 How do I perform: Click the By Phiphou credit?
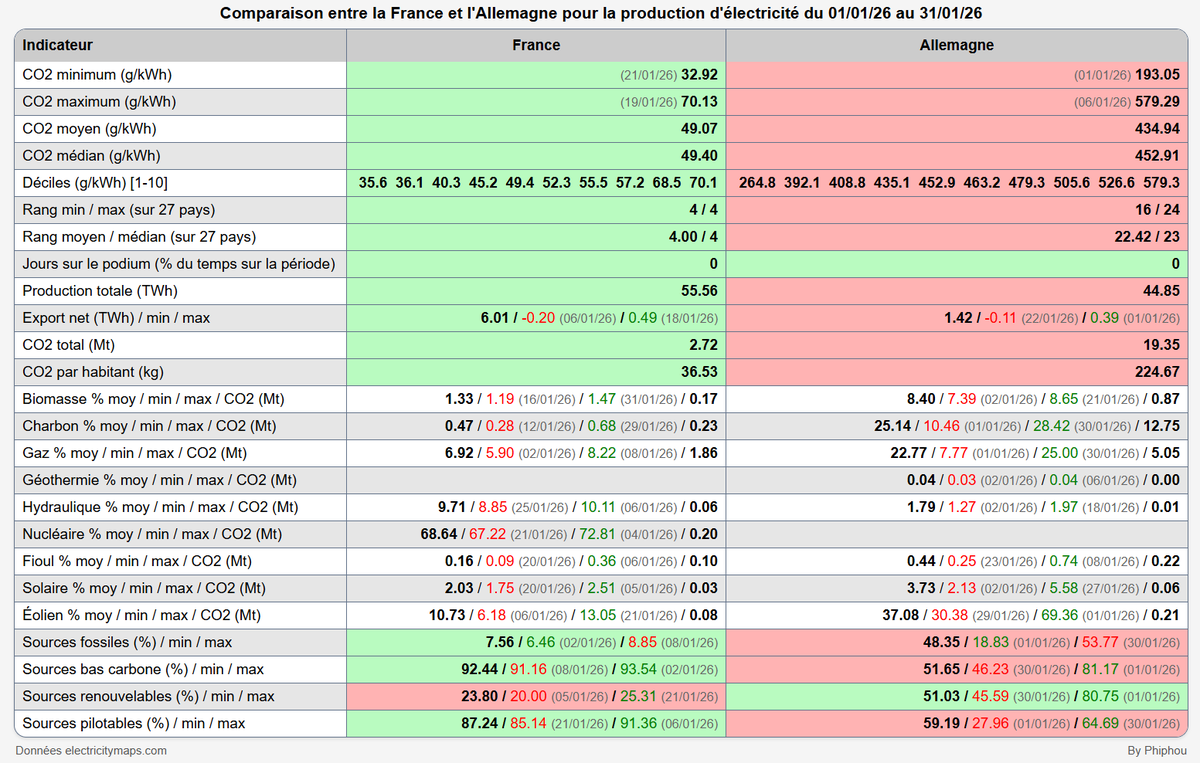point(1156,750)
